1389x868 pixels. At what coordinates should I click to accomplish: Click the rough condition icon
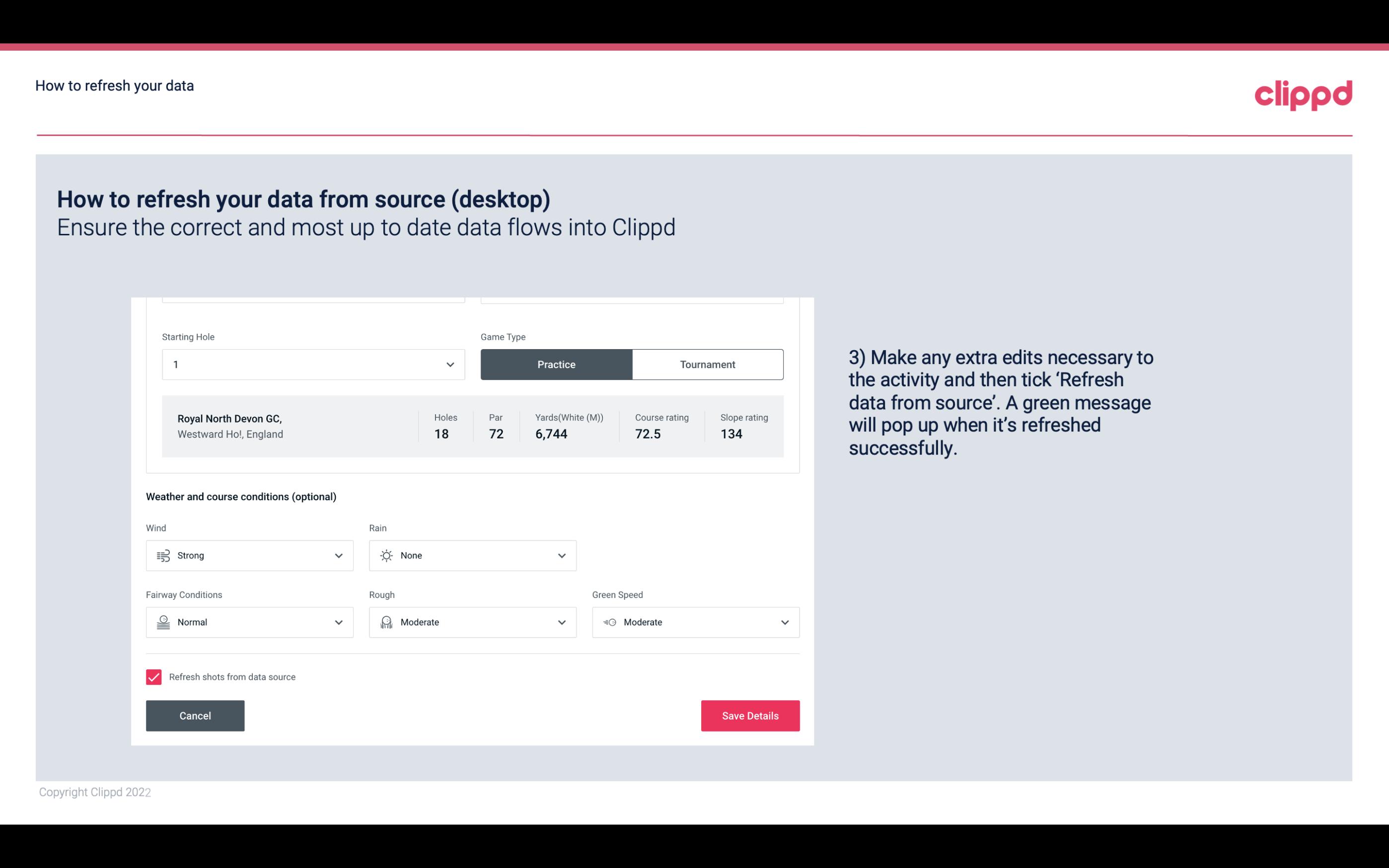coord(386,622)
